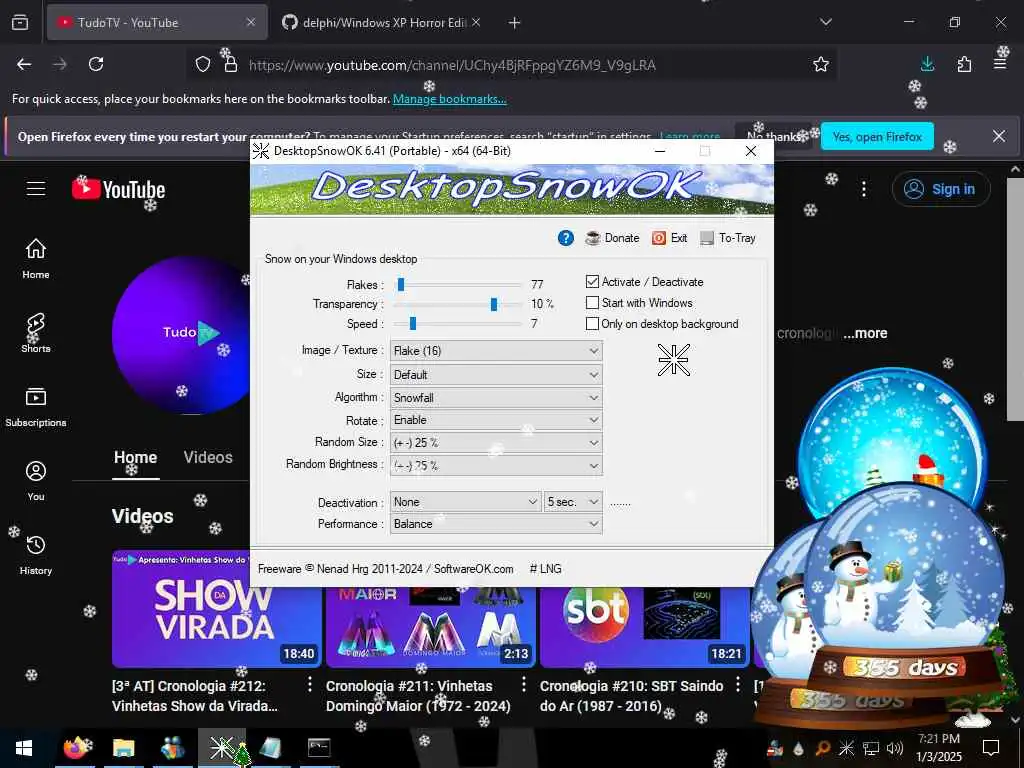Image resolution: width=1024 pixels, height=768 pixels.
Task: Open Firefox extensions puzzle icon
Action: (964, 64)
